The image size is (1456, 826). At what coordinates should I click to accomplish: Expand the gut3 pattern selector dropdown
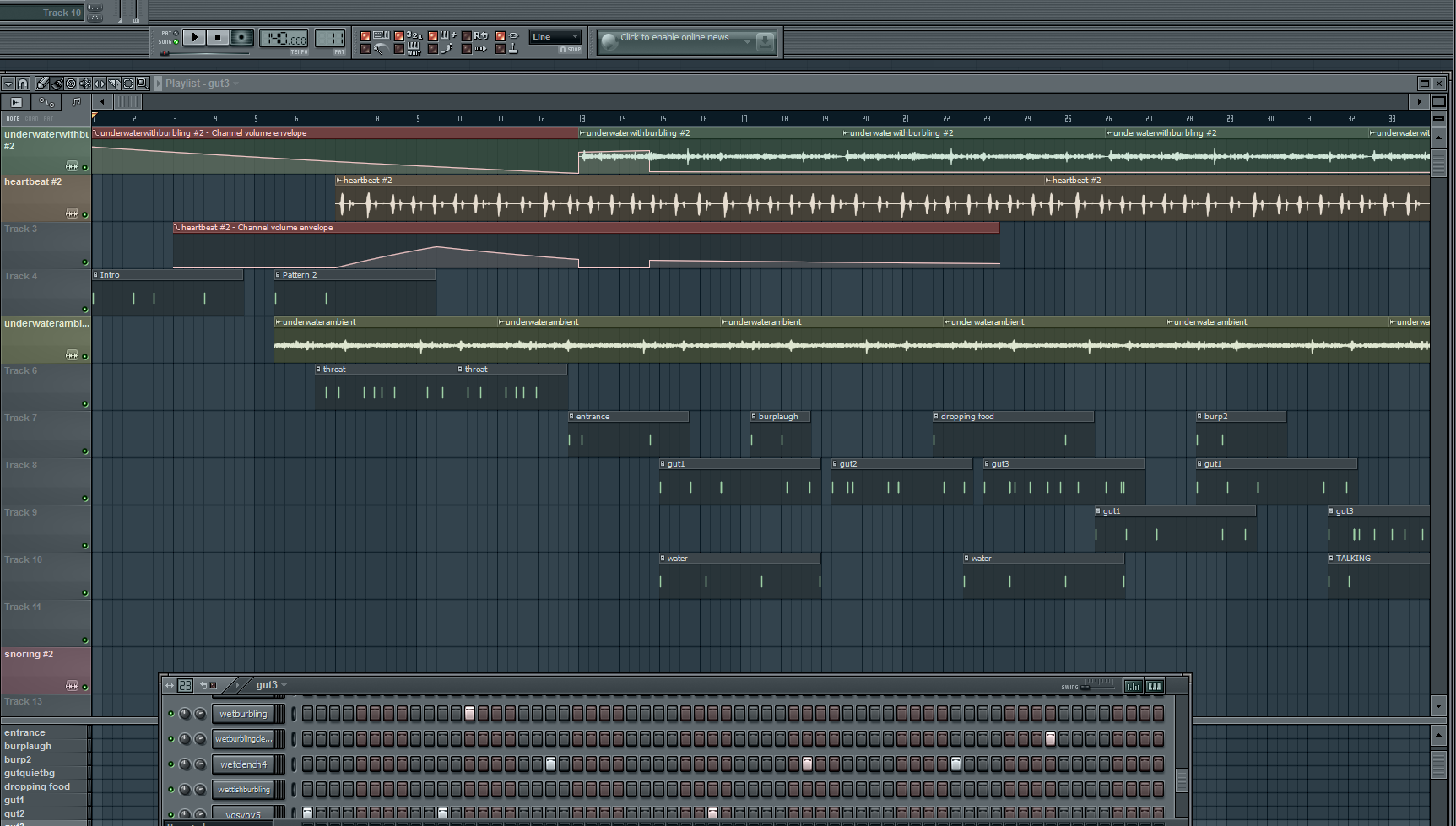tap(284, 685)
